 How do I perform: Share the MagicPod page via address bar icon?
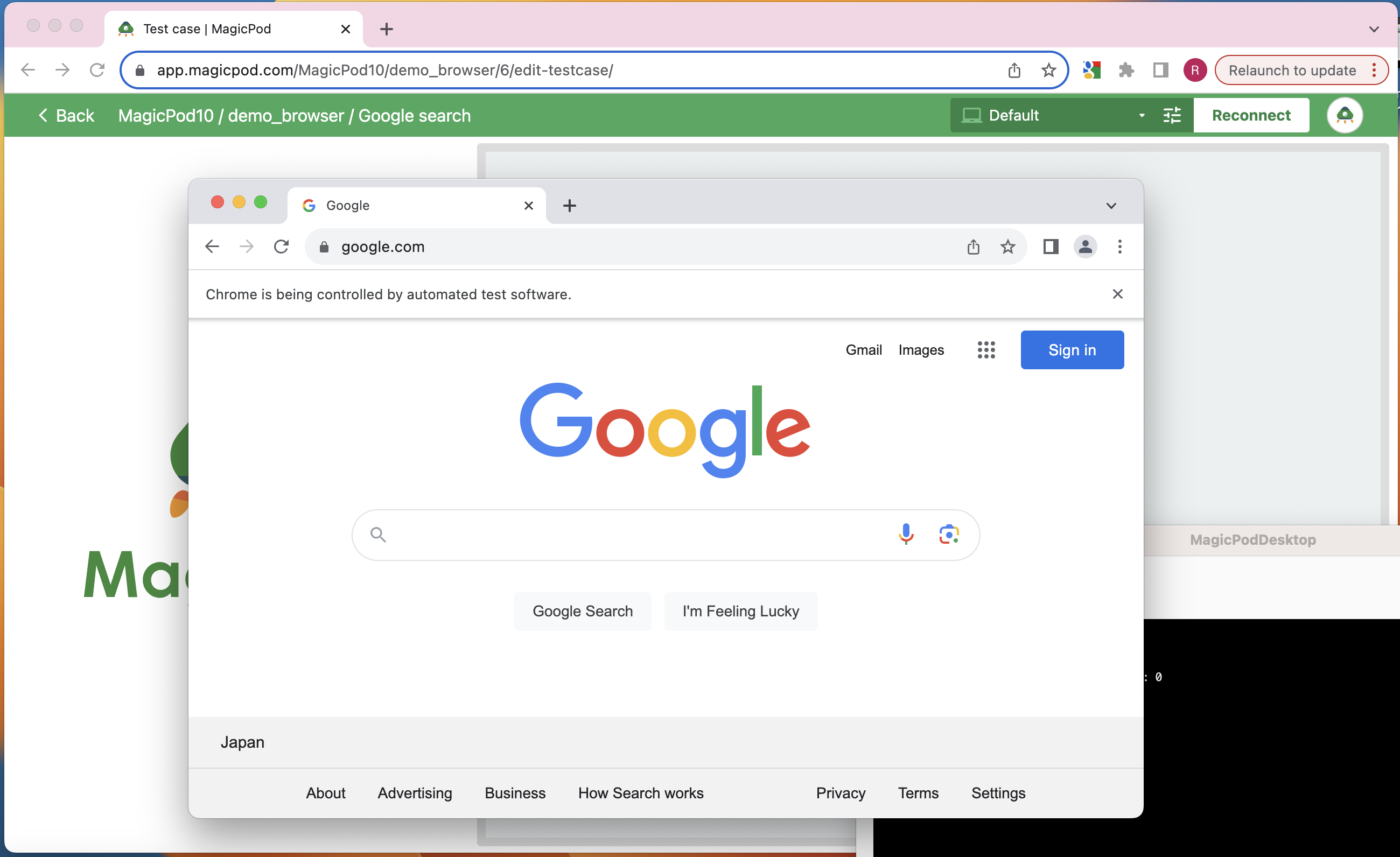tap(1014, 70)
